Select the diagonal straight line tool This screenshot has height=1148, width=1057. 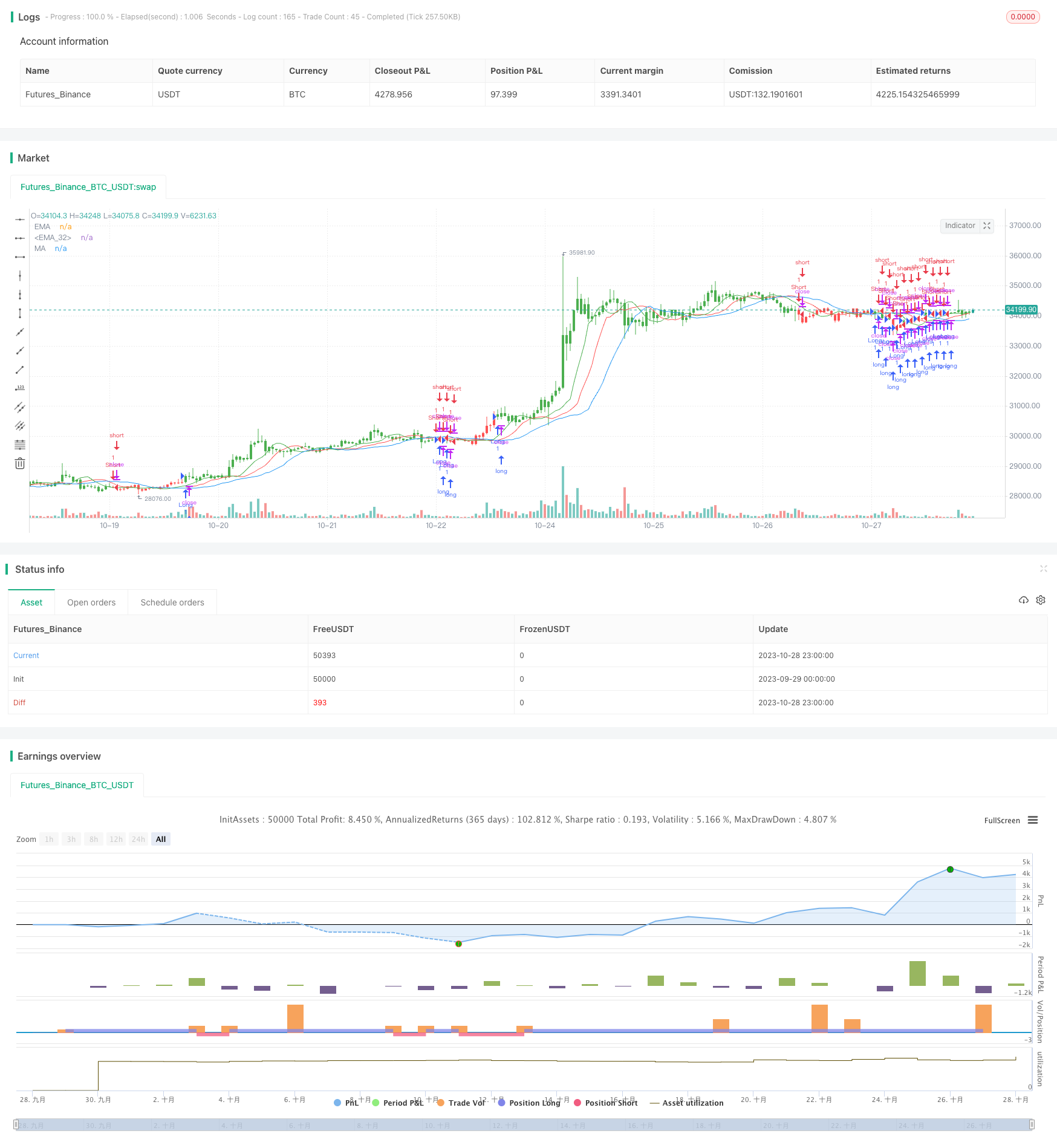[20, 332]
